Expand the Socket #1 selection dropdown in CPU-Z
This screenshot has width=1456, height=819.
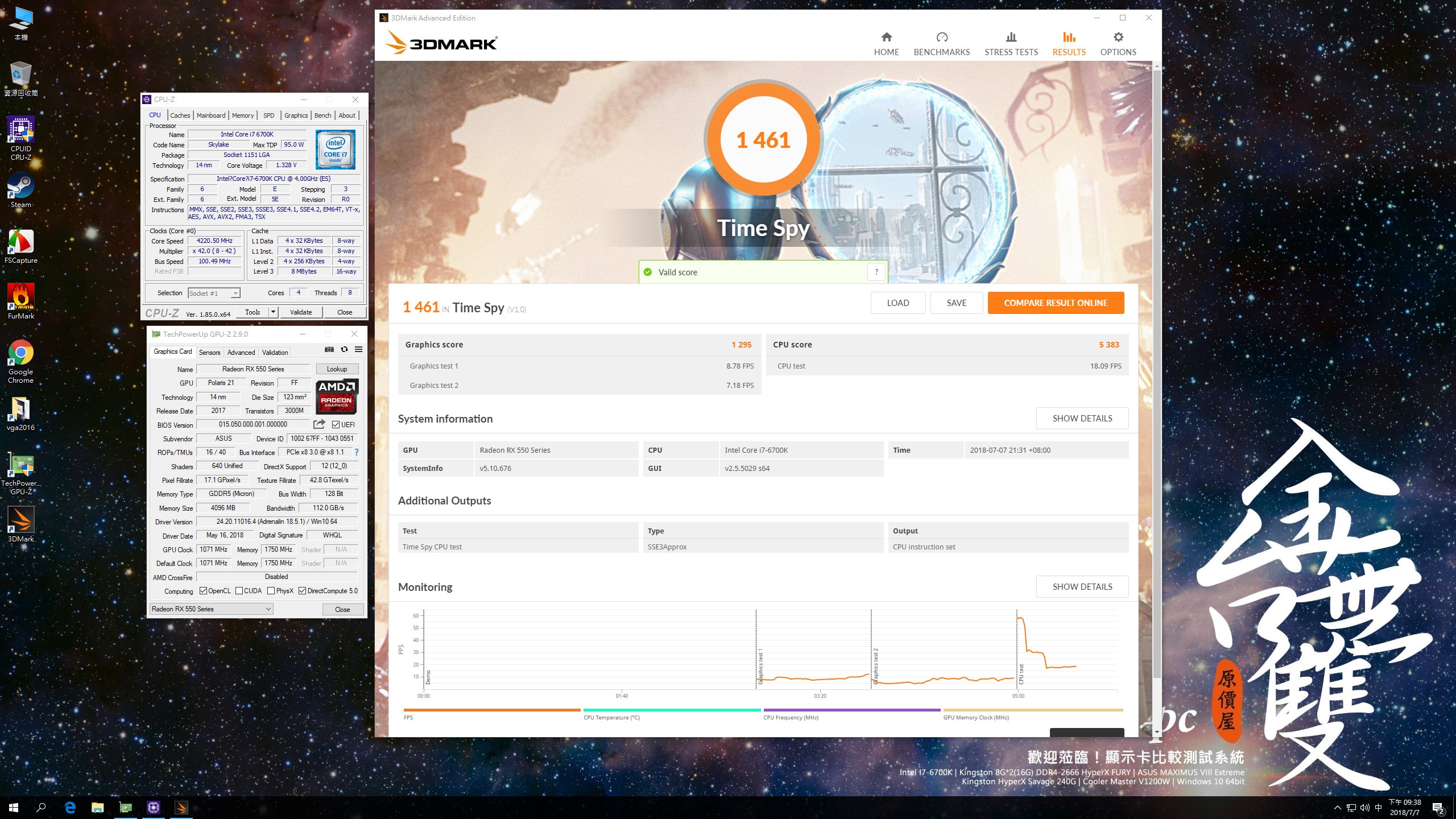pos(235,293)
